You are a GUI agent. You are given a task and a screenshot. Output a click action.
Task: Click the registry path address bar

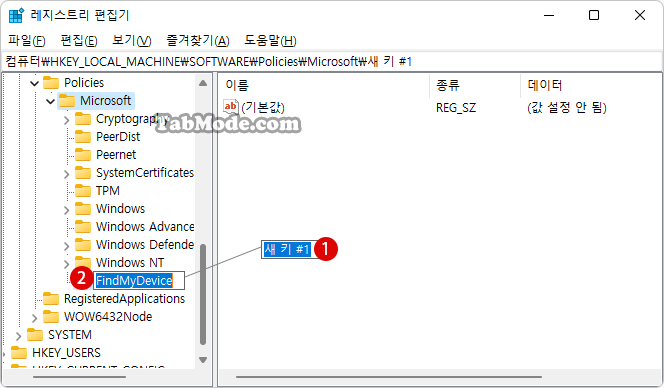332,62
